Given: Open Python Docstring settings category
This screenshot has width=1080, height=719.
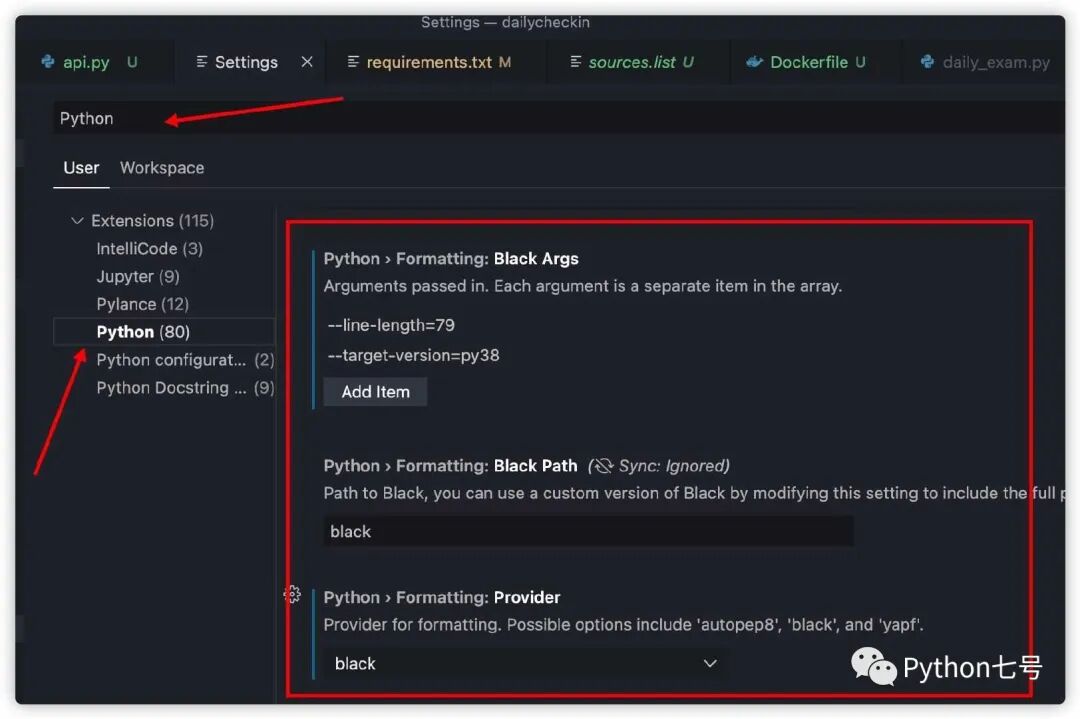Looking at the screenshot, I should pyautogui.click(x=185, y=388).
